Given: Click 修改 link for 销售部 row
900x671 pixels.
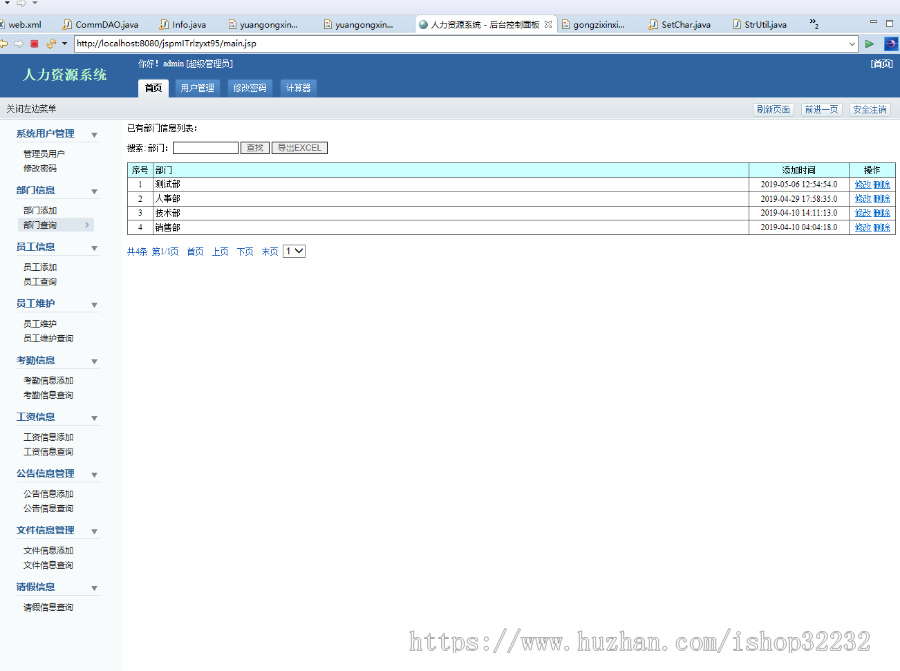Looking at the screenshot, I should (x=863, y=227).
